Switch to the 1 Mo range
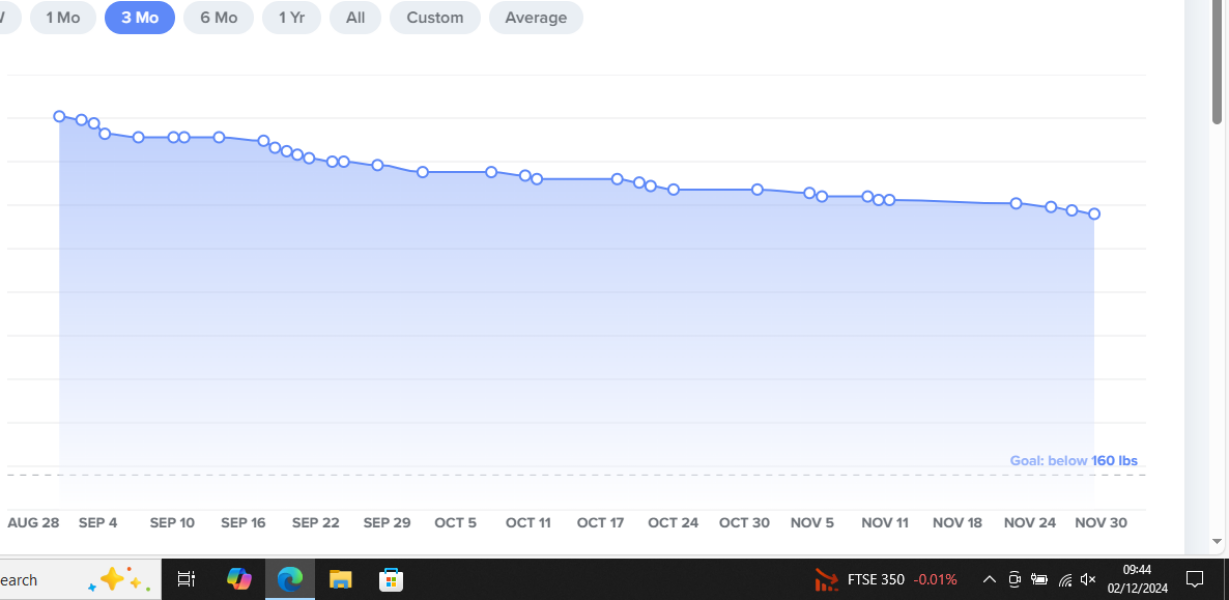 63,18
